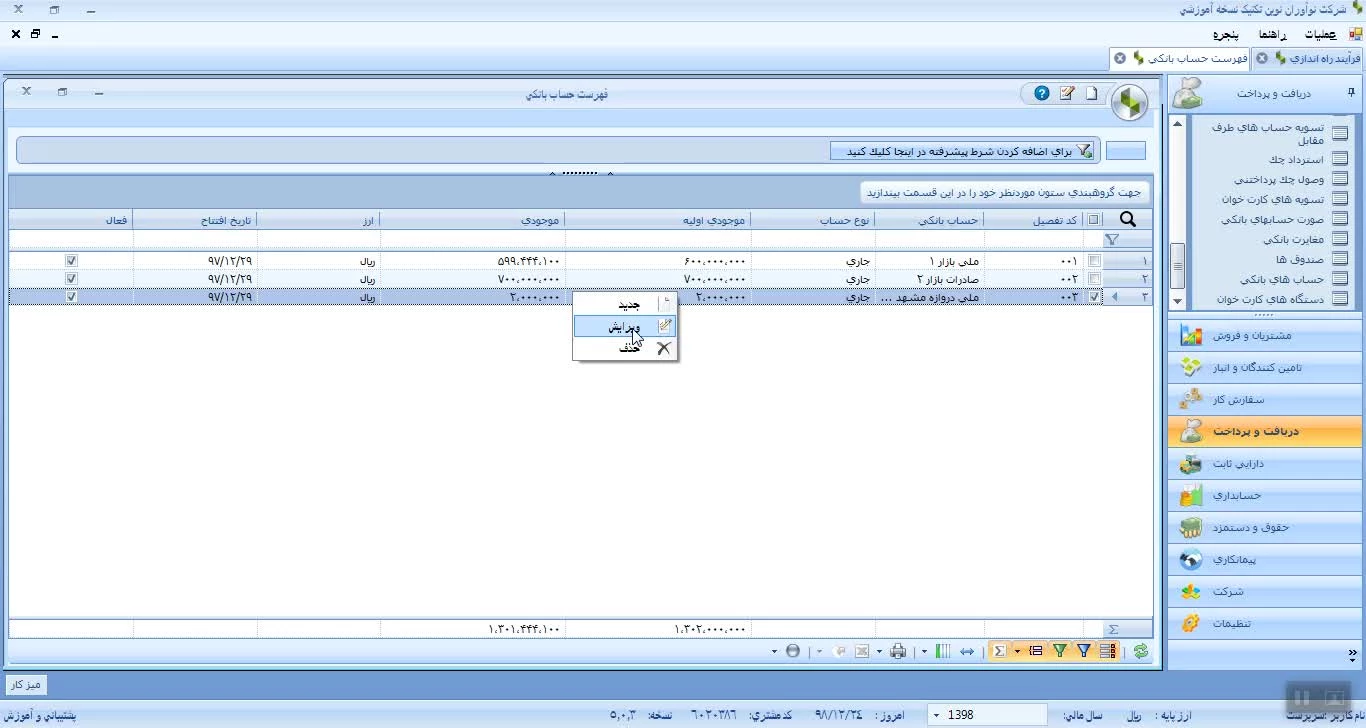
Task: Click the advanced filter condition button
Action: pos(963,151)
